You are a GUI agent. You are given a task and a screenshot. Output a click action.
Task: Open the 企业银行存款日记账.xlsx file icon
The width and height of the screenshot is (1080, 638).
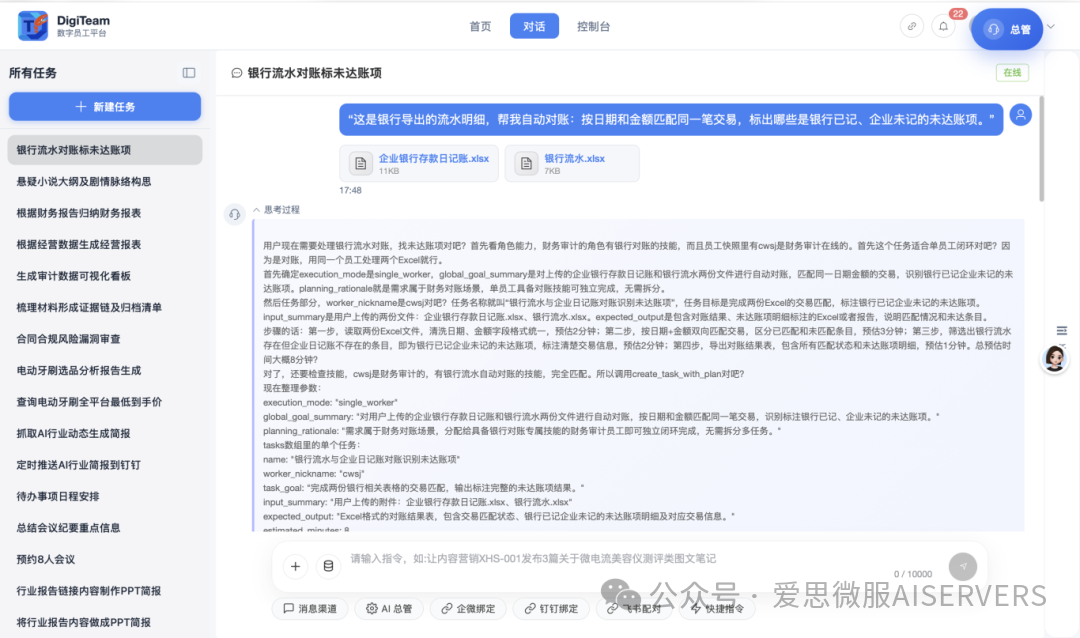[360, 163]
